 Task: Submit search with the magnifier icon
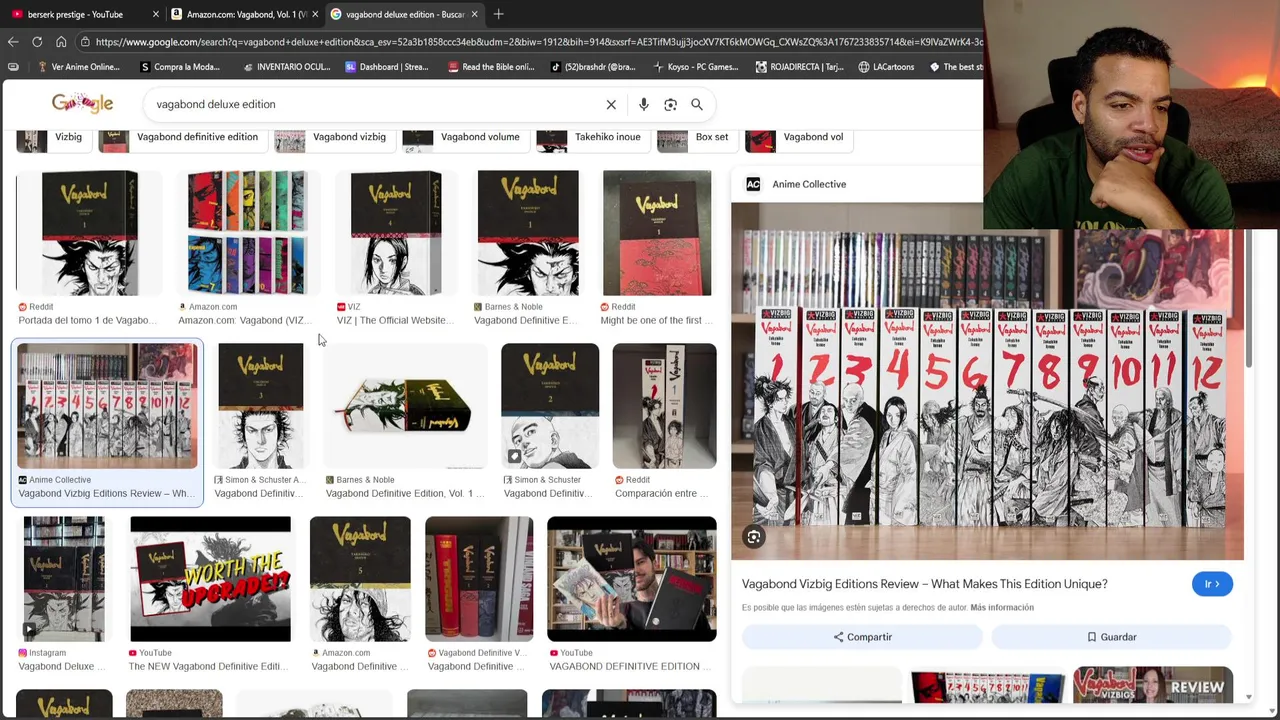[x=697, y=104]
